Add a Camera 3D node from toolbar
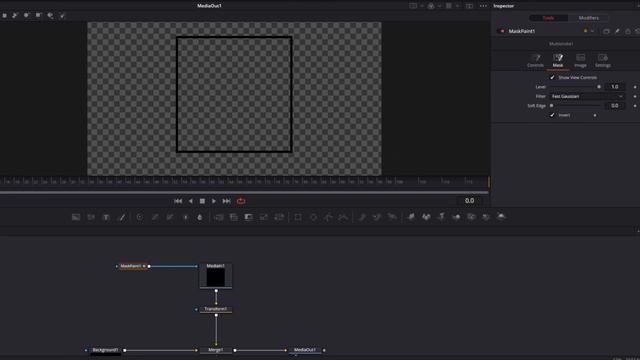The image size is (640, 360). pyautogui.click(x=471, y=217)
